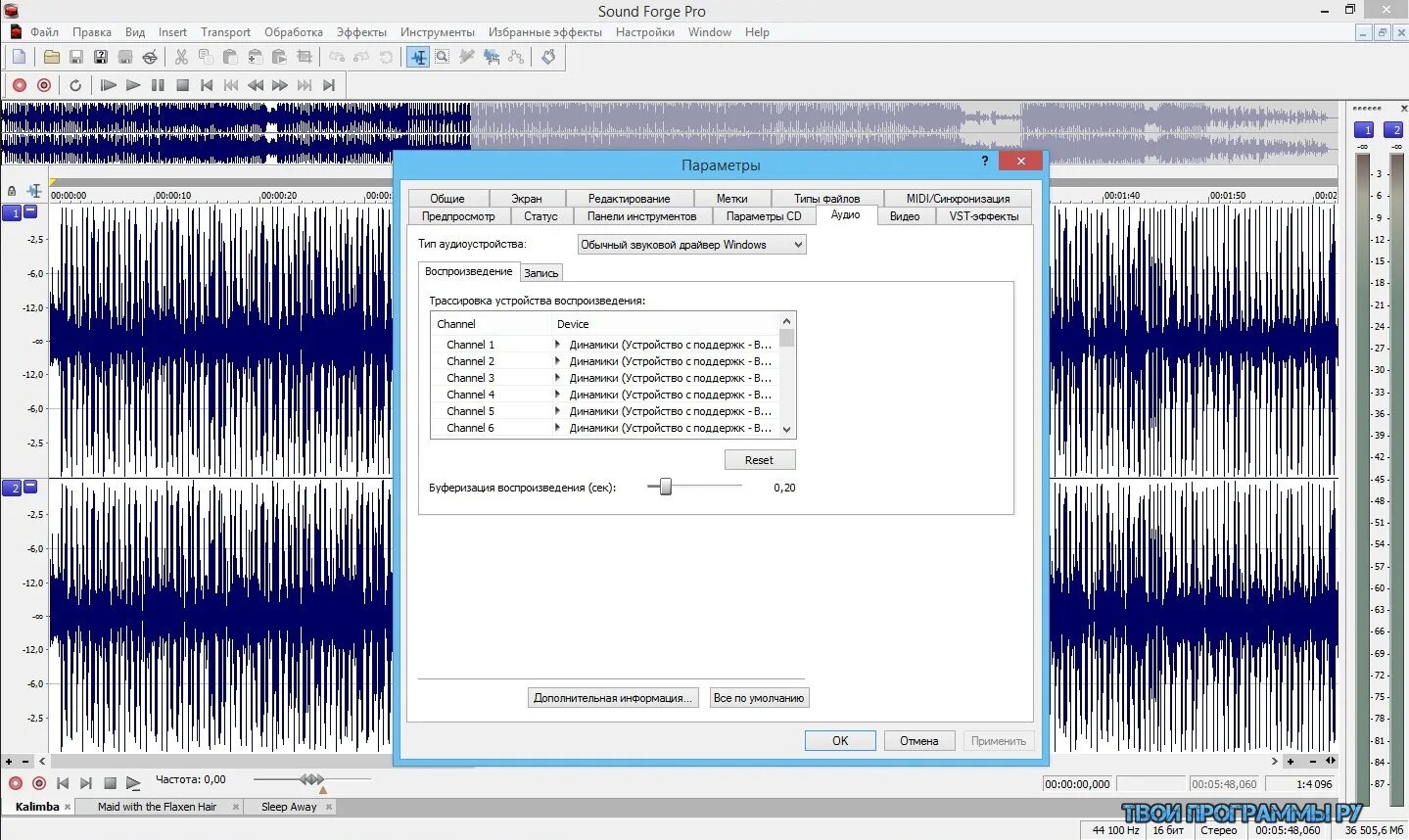Open the Инструменты menu
This screenshot has height=840, width=1409.
click(438, 32)
